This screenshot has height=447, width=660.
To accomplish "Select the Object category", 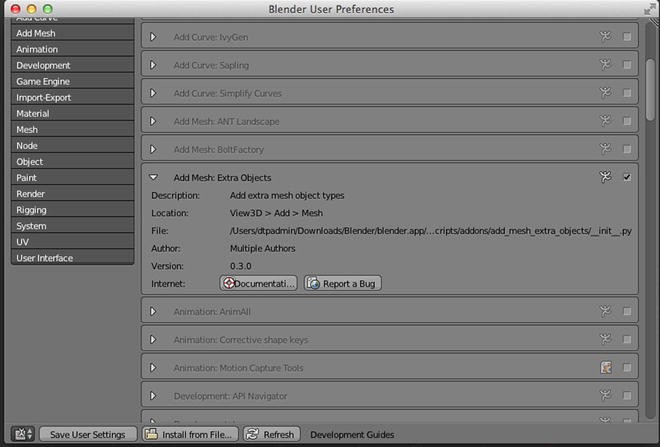I will tap(72, 161).
